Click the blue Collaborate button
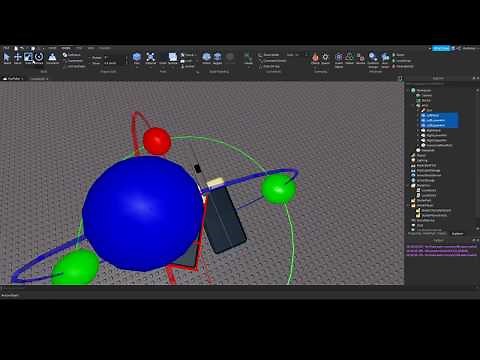Viewport: 480px width, 360px height. 441,48
